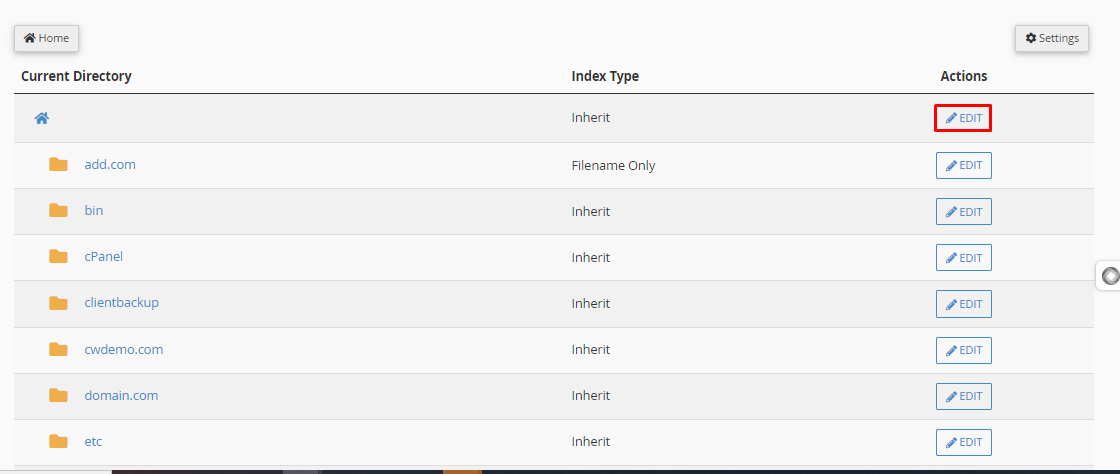Edit the clientbackup directory index setting
The image size is (1120, 474).
click(963, 303)
